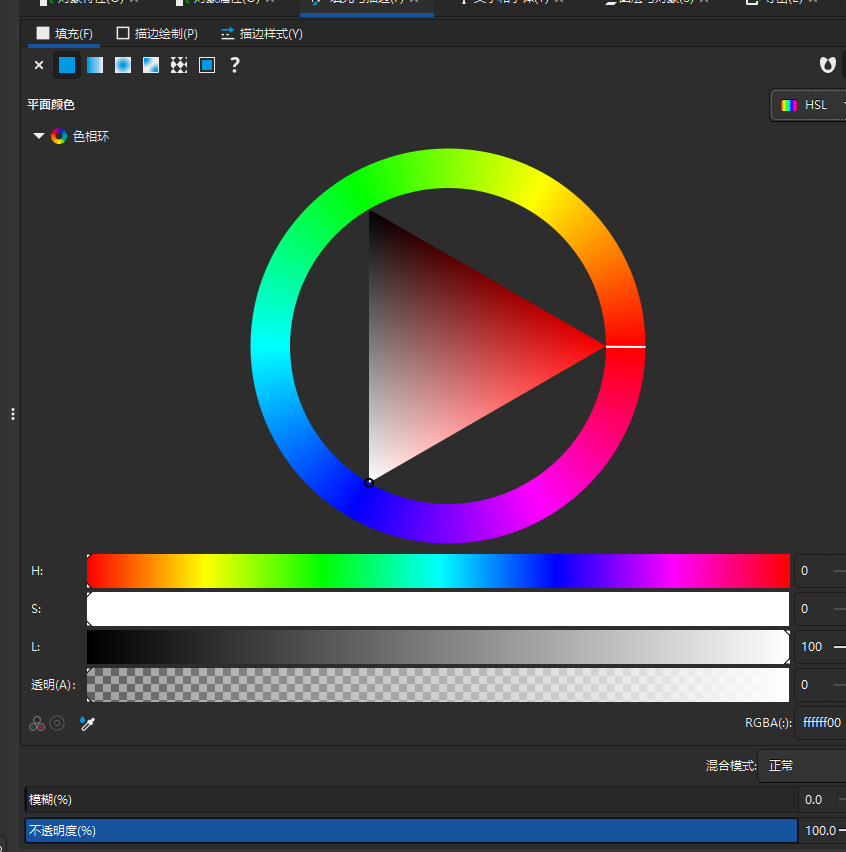Click the 透明(A) alpha checkered slider

point(438,685)
